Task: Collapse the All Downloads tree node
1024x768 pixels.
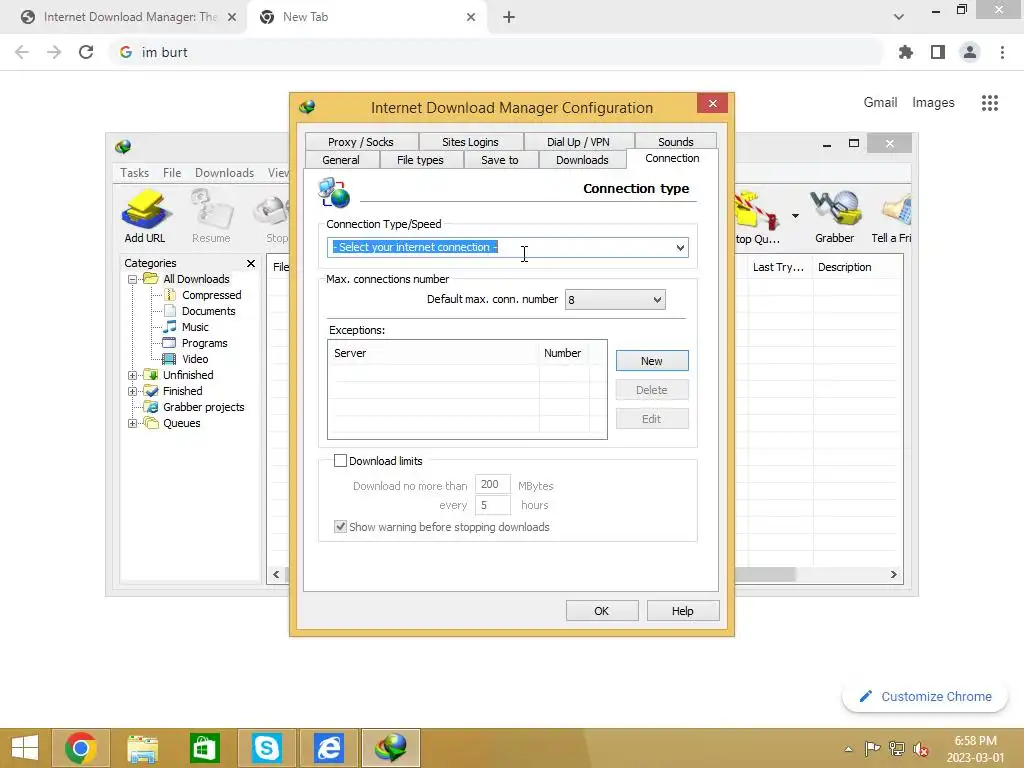Action: point(133,279)
